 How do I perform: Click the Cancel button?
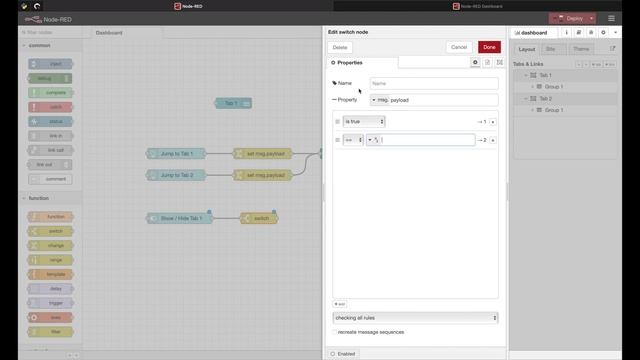pos(459,47)
